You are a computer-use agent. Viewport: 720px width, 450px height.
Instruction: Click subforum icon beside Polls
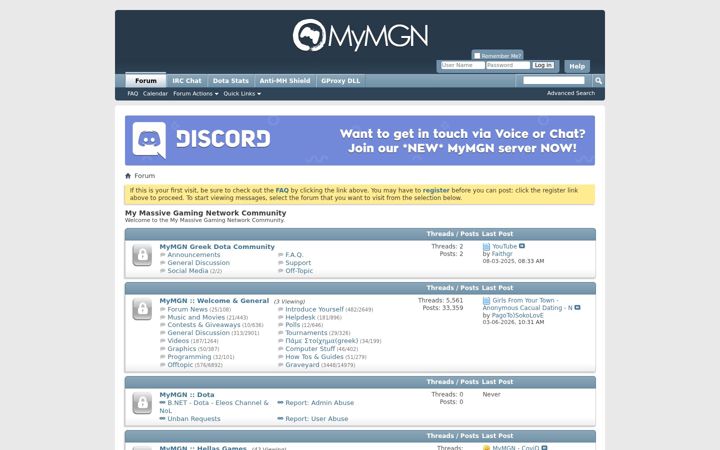(x=281, y=325)
